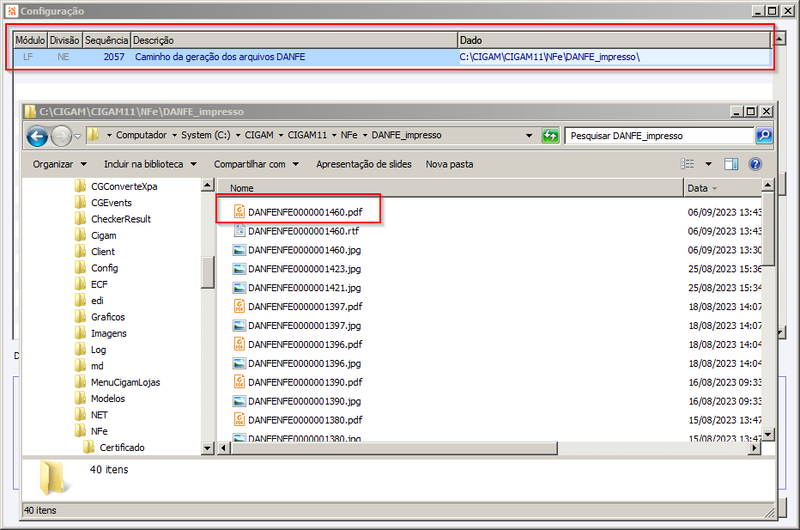Viewport: 800px width, 530px height.
Task: Select the Log folder in the tree
Action: 90,349
